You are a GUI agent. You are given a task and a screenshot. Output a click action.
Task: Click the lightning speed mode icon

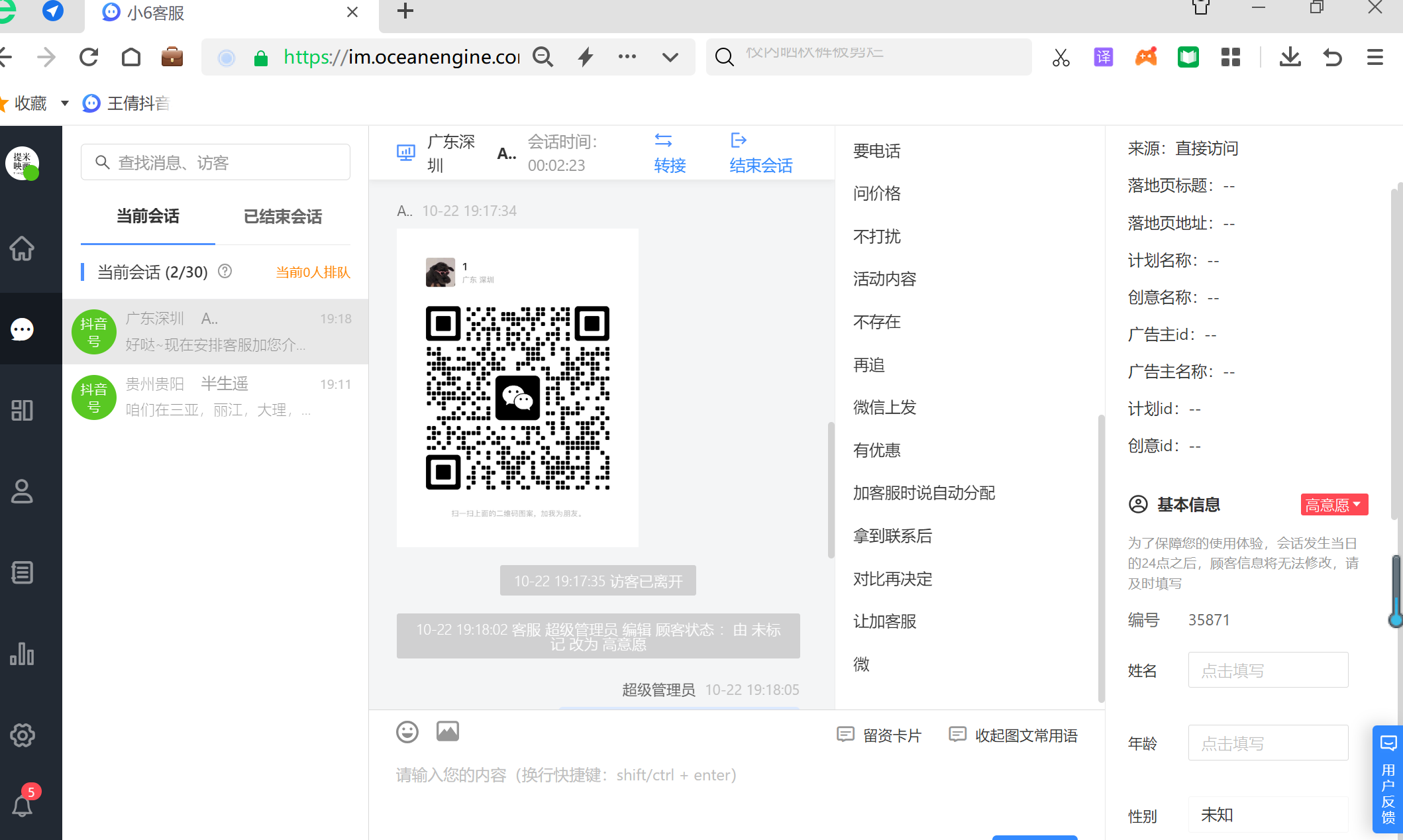point(586,57)
